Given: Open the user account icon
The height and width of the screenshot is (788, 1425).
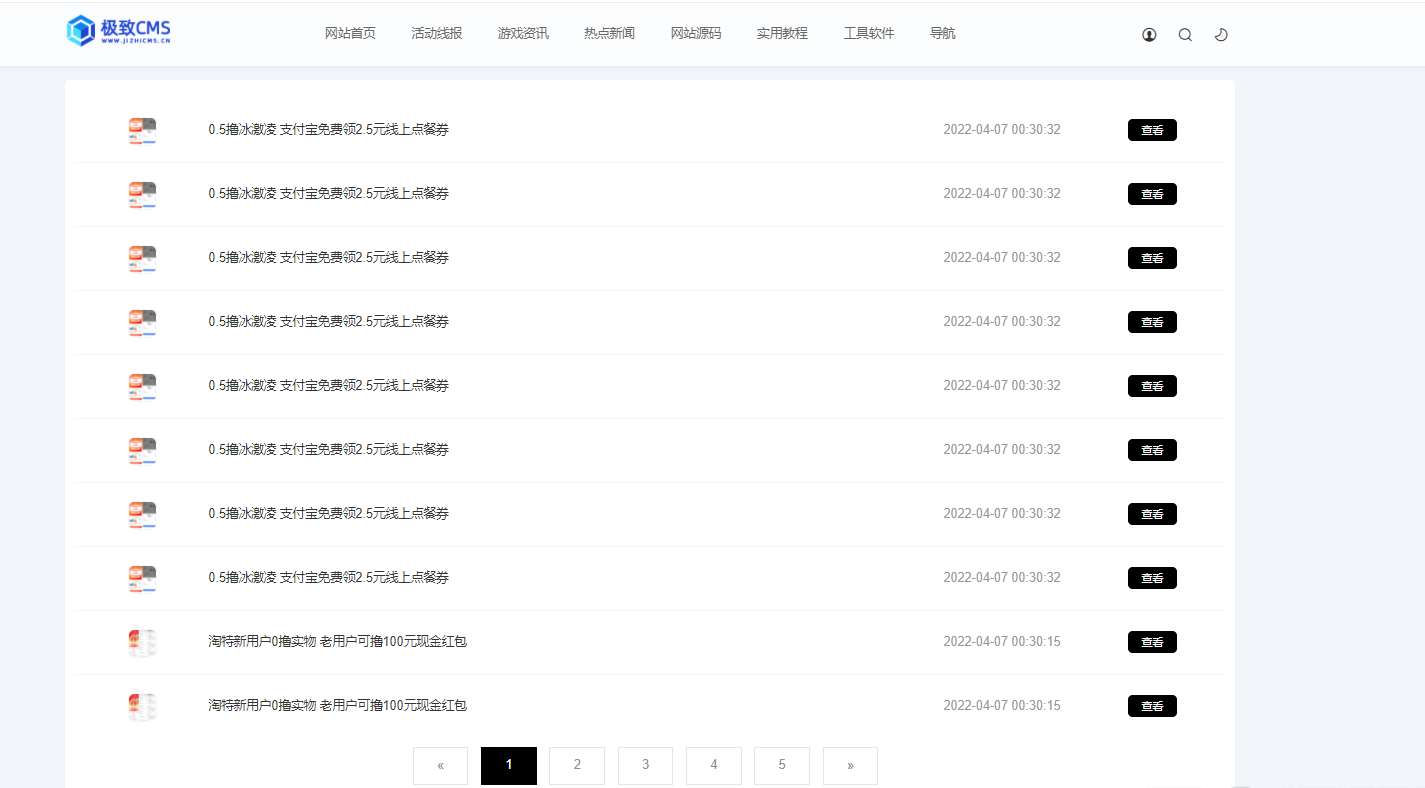Looking at the screenshot, I should (x=1149, y=35).
